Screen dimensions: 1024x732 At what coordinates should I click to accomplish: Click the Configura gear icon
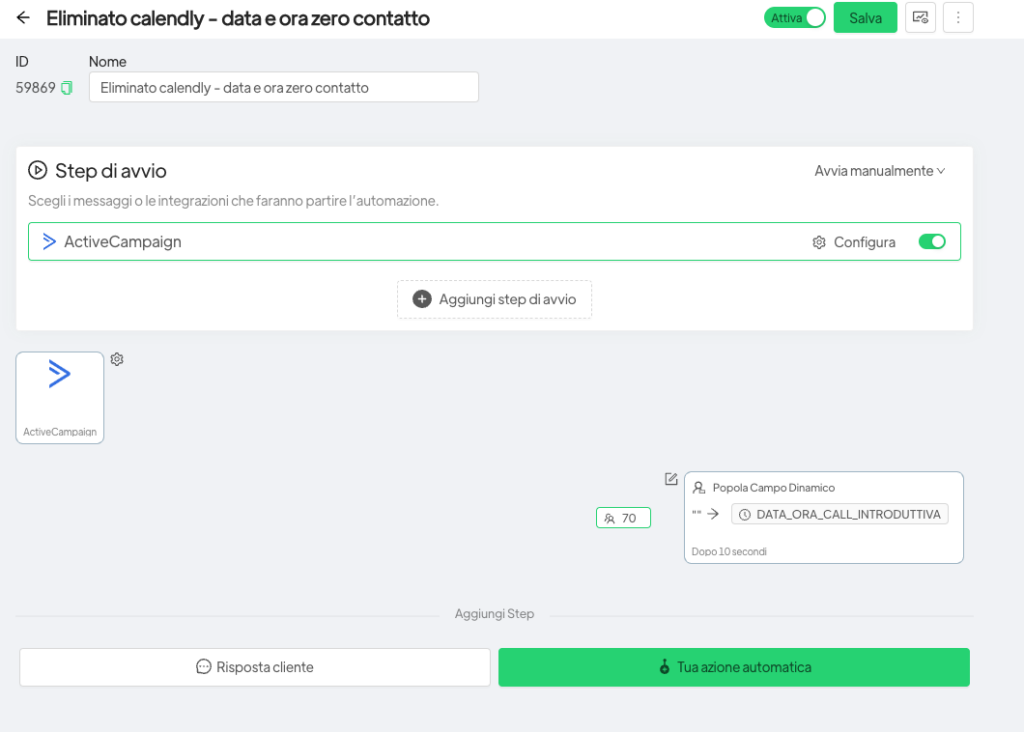coord(819,242)
